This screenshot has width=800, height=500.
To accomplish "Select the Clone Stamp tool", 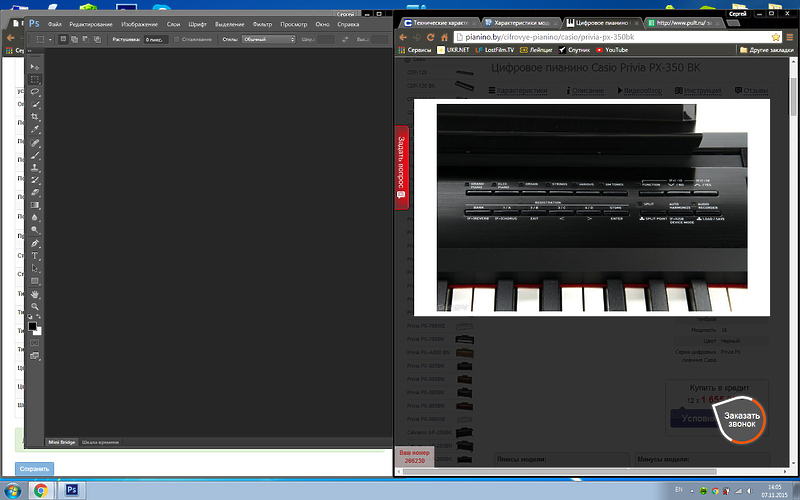I will click(x=35, y=167).
